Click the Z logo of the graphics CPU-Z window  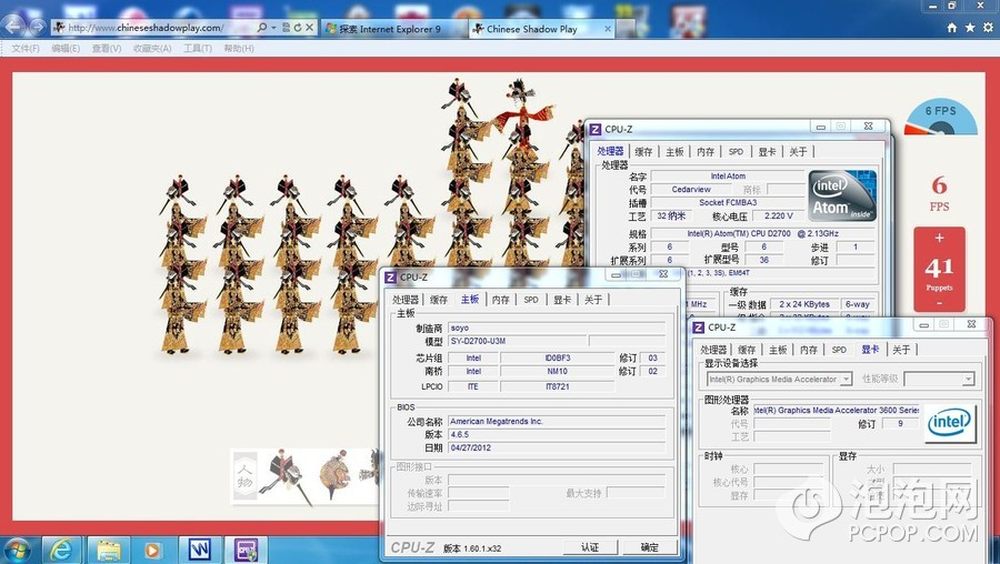698,327
